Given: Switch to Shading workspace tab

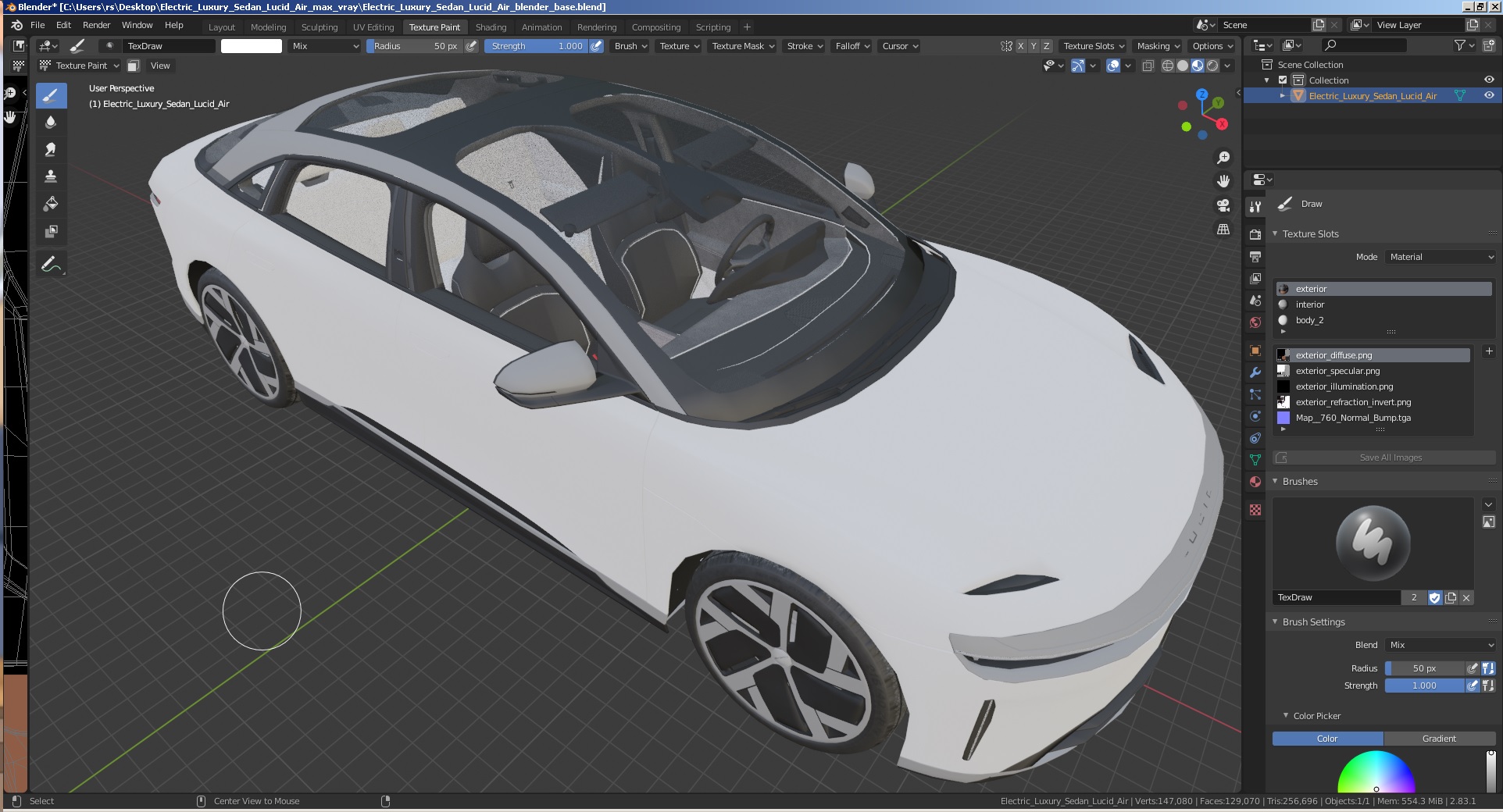Looking at the screenshot, I should pyautogui.click(x=491, y=27).
